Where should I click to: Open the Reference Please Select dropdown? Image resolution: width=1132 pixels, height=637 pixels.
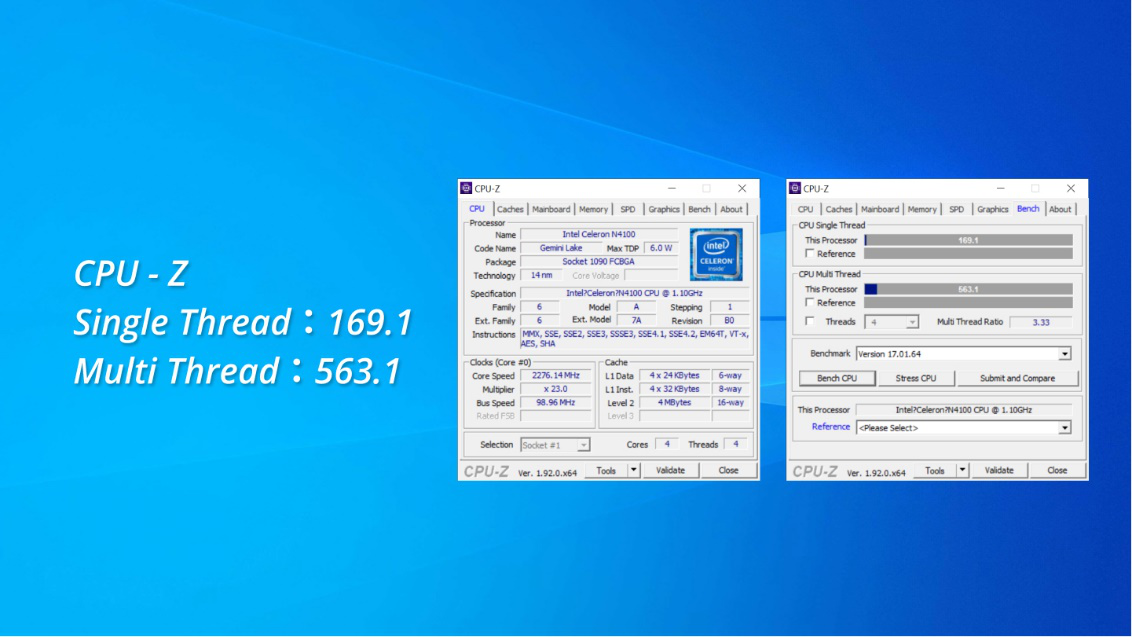pos(1065,428)
